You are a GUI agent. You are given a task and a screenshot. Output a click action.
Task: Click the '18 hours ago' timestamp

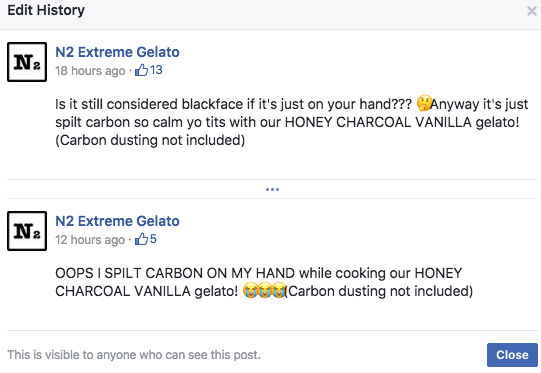click(90, 71)
